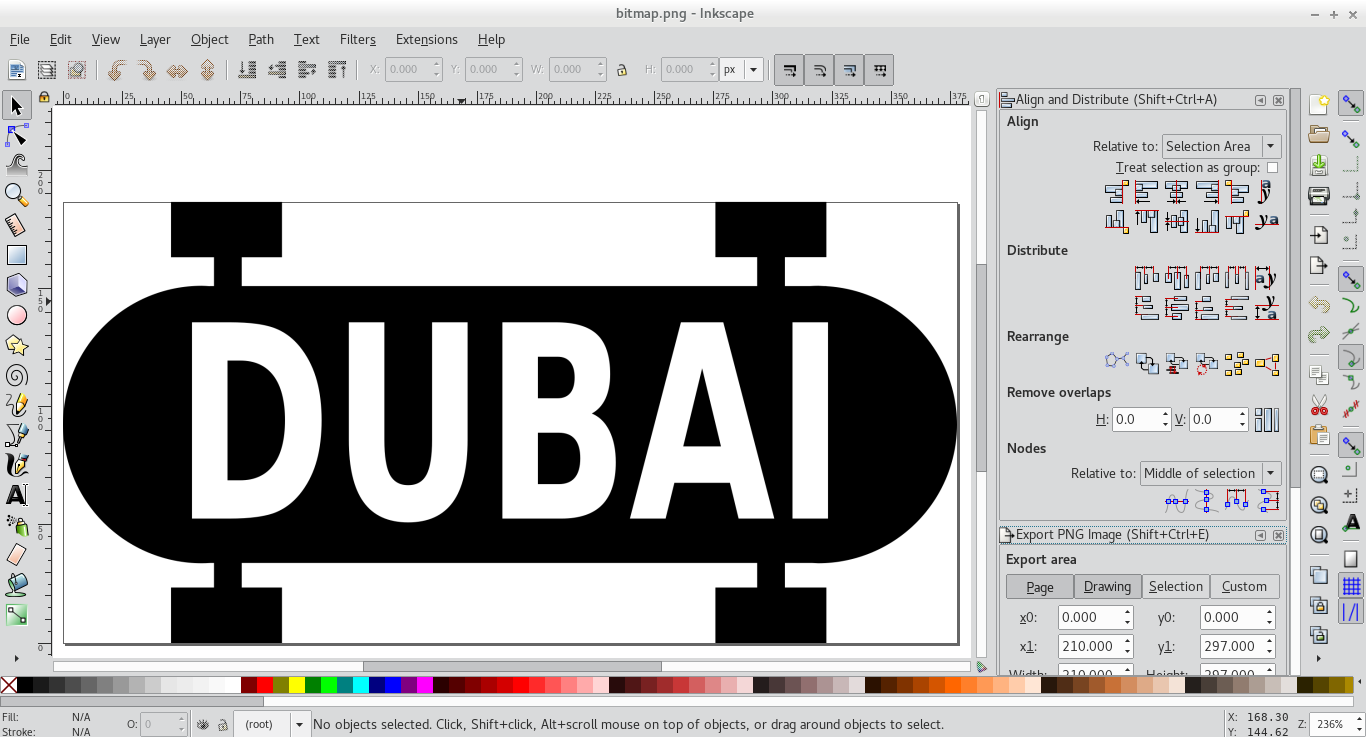
Task: Iconify the Align and Distribute panel
Action: (1260, 100)
